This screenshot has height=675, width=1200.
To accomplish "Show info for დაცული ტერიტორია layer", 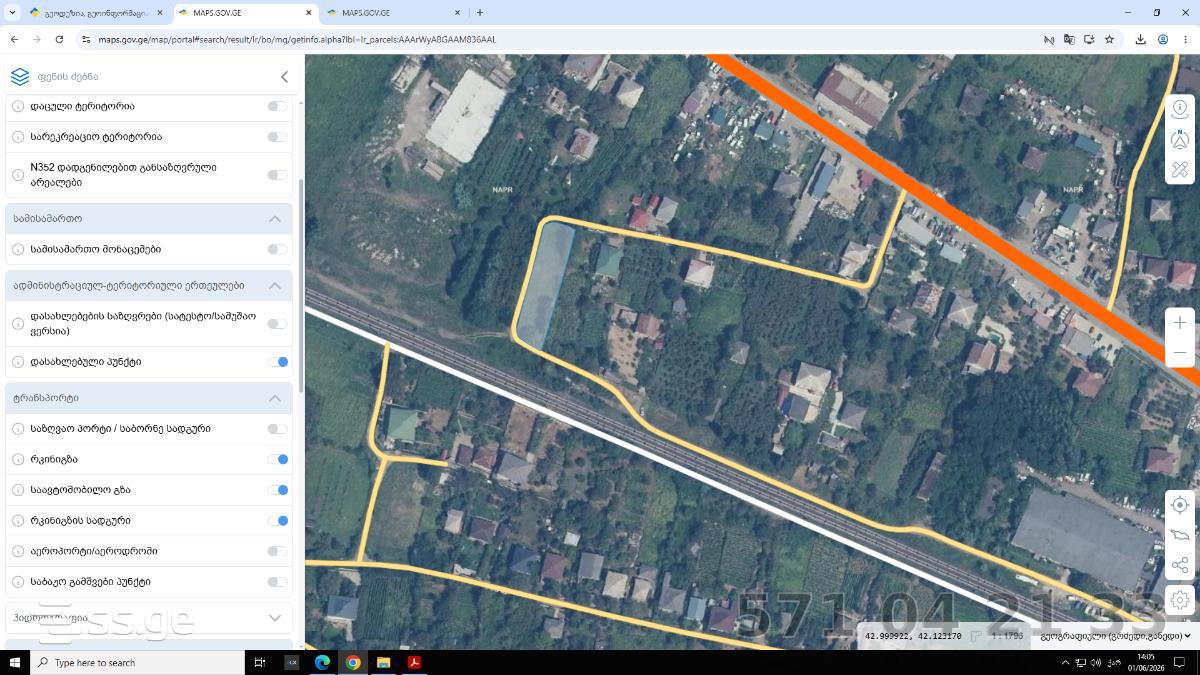I will (x=17, y=106).
